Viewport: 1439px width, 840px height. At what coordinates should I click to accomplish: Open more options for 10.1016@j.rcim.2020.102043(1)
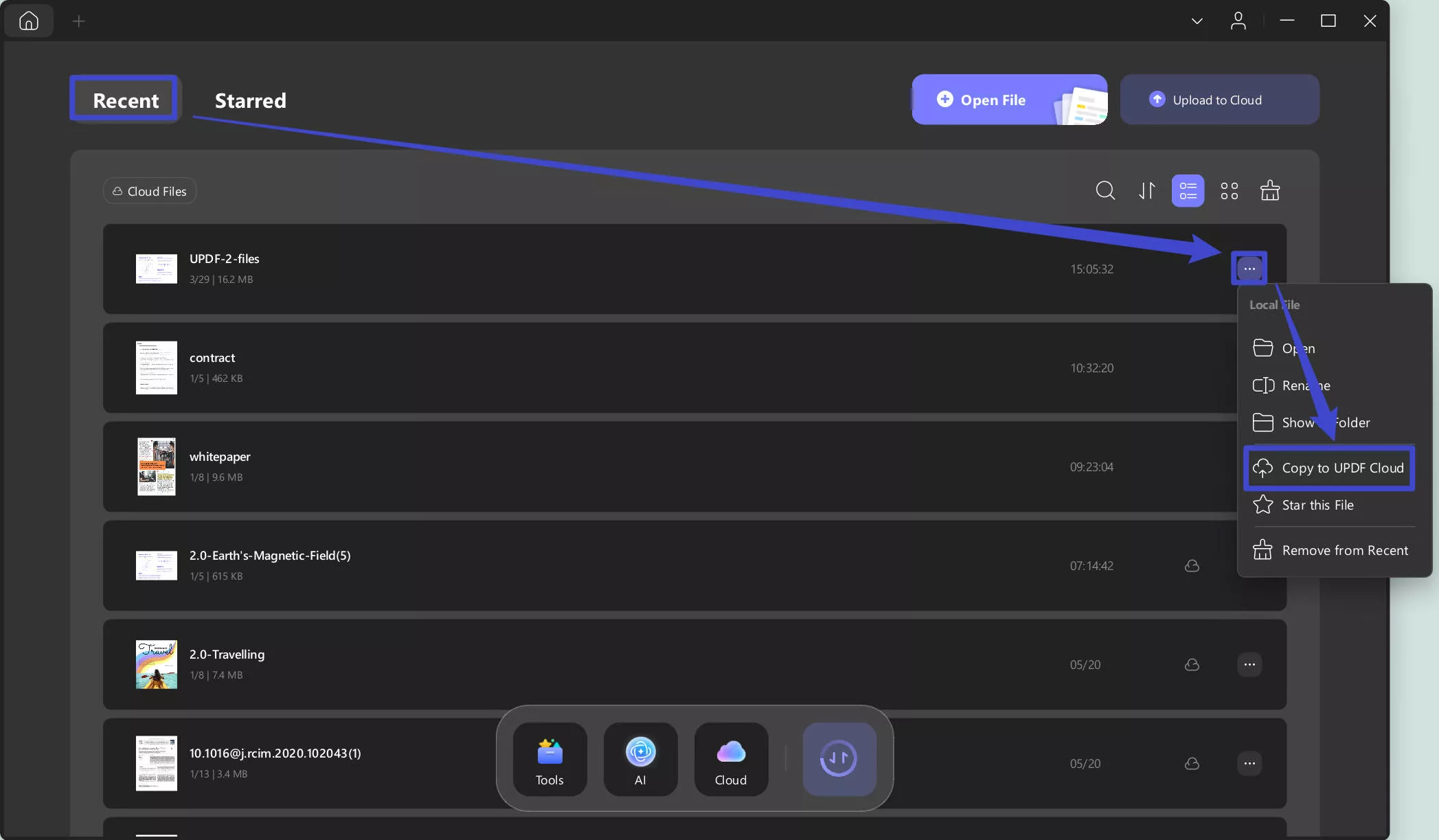[1249, 763]
